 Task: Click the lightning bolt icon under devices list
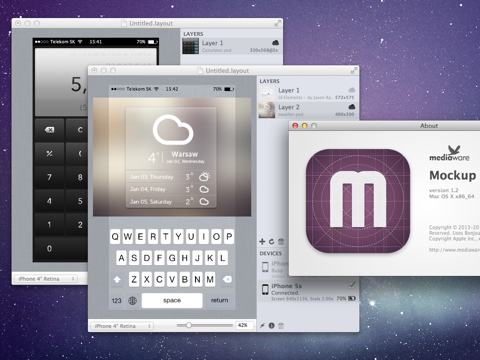[x=262, y=326]
